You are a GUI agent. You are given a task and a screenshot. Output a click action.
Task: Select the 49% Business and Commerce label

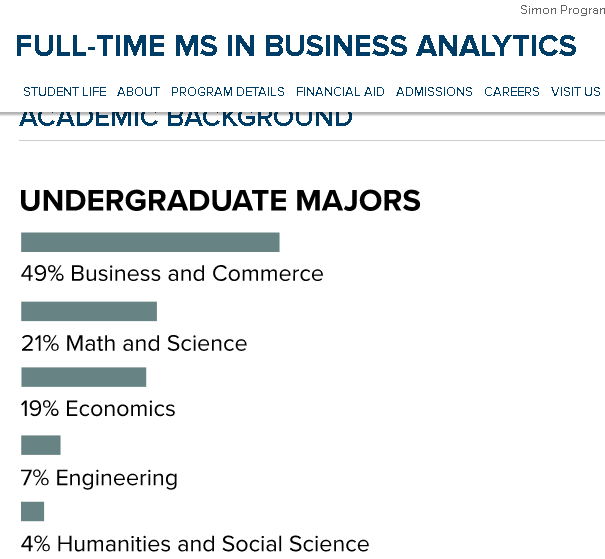coord(172,274)
